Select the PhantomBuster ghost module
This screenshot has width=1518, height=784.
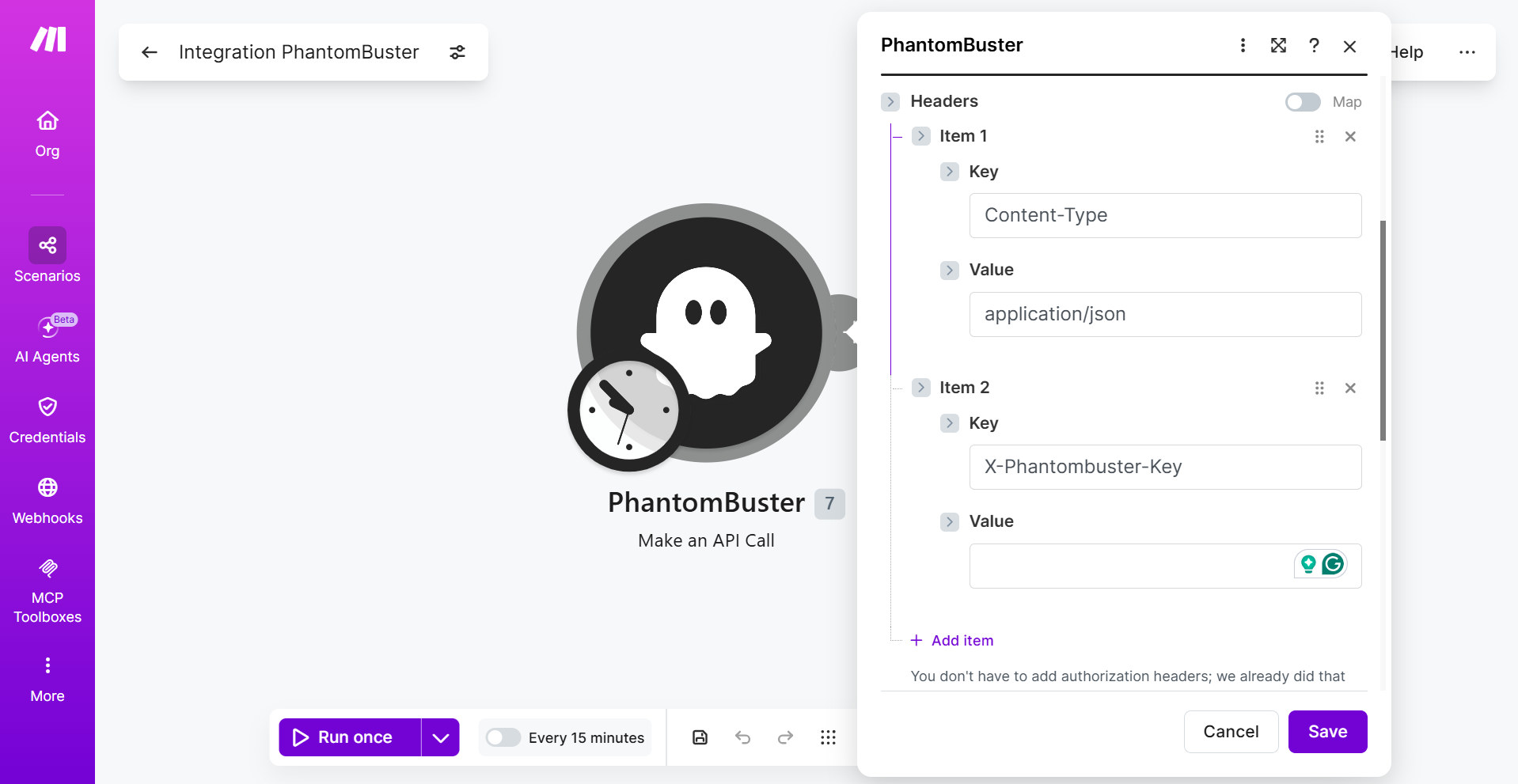point(706,332)
